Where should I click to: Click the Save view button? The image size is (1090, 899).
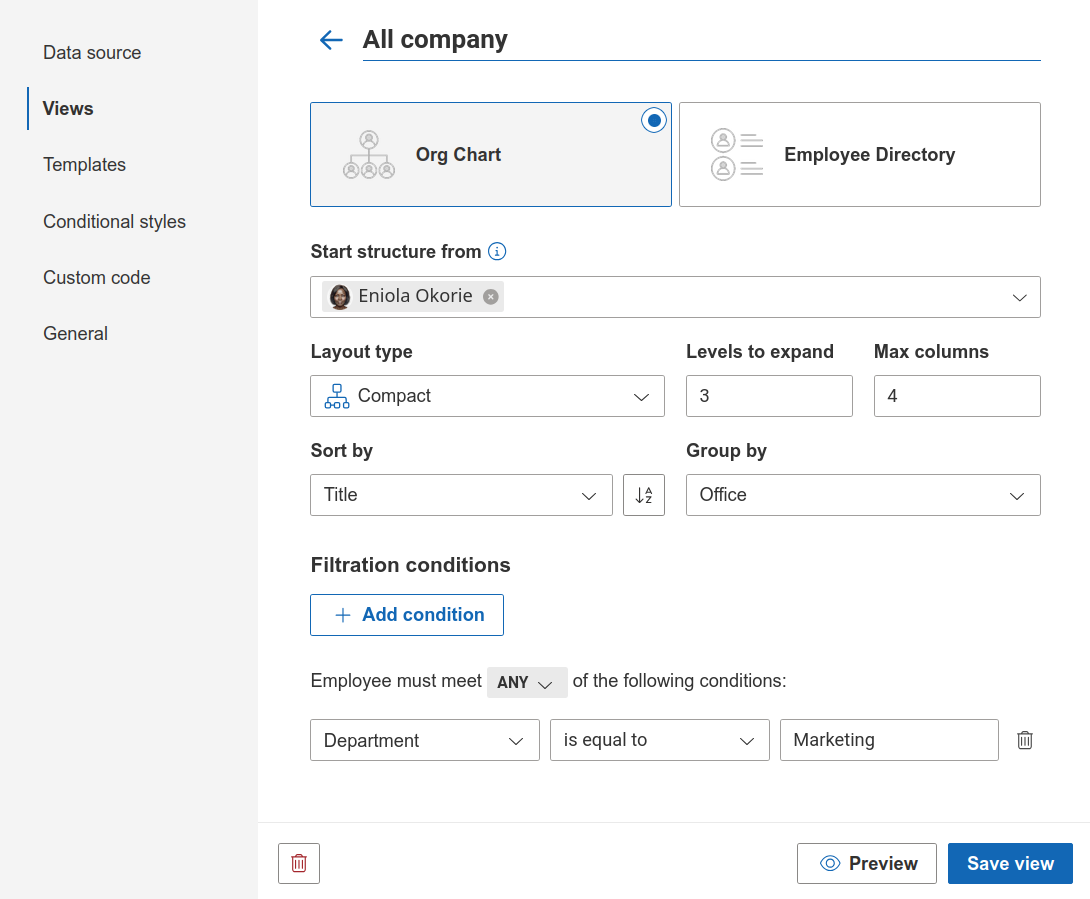(x=1010, y=864)
